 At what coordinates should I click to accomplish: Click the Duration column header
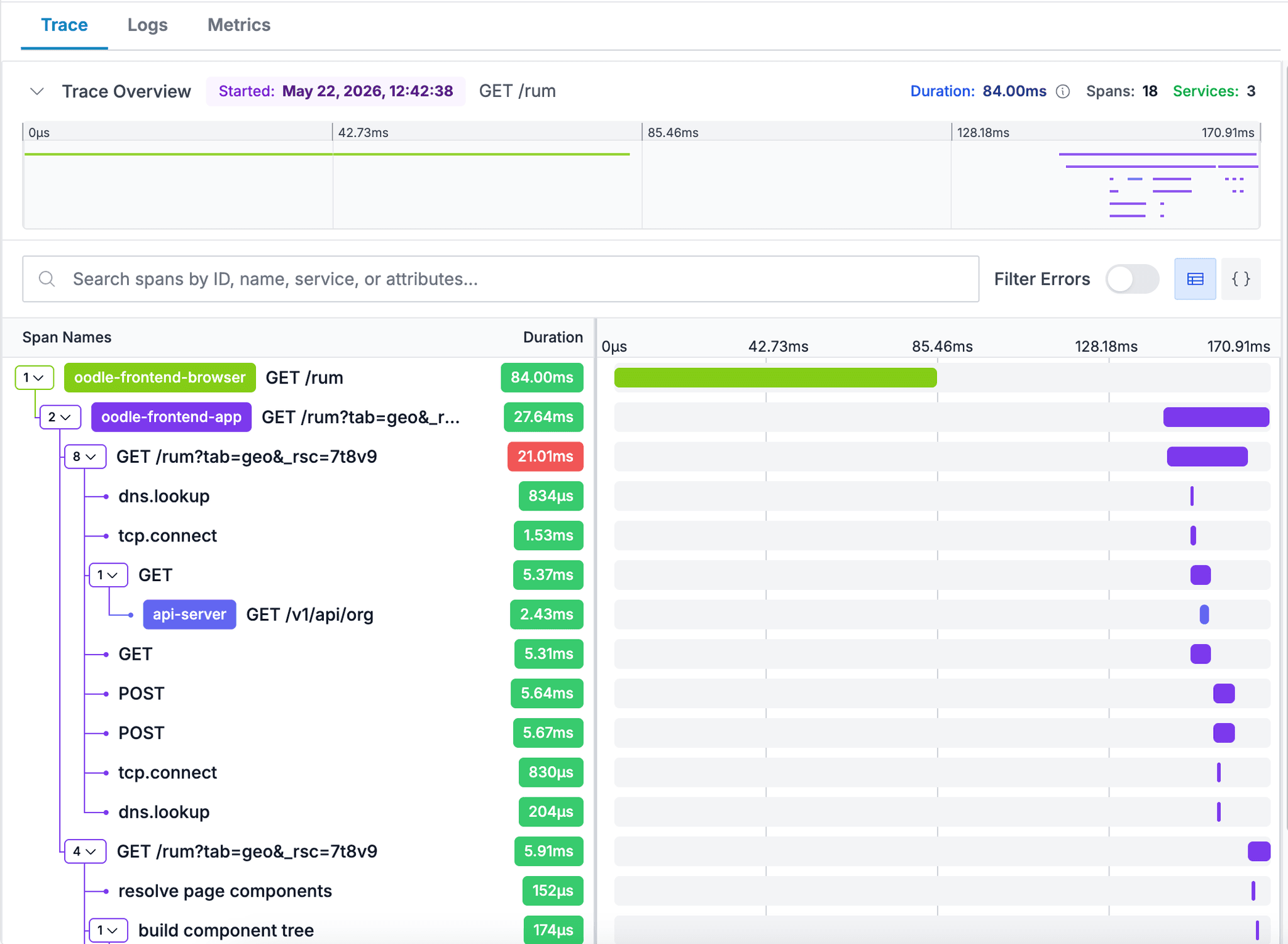(x=553, y=337)
